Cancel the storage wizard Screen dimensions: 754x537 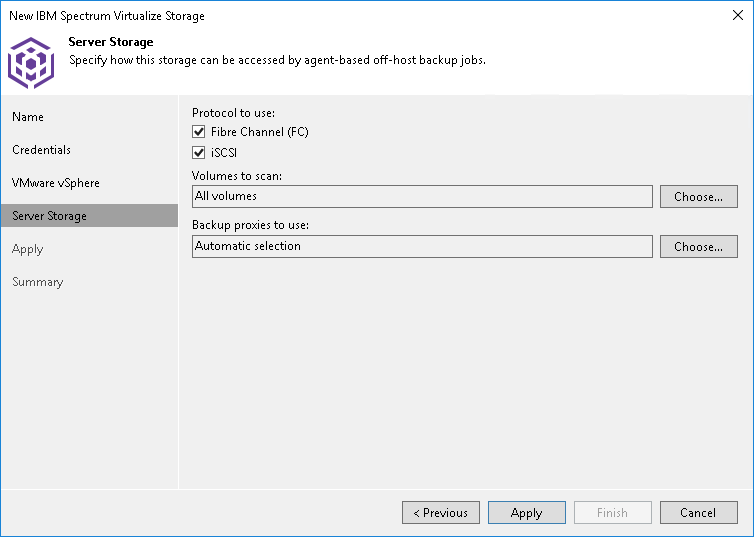pos(698,513)
